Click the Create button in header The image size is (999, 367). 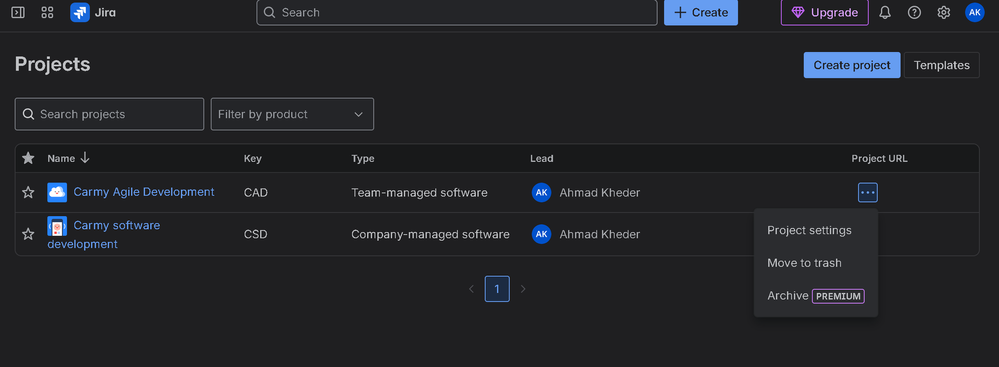point(701,12)
